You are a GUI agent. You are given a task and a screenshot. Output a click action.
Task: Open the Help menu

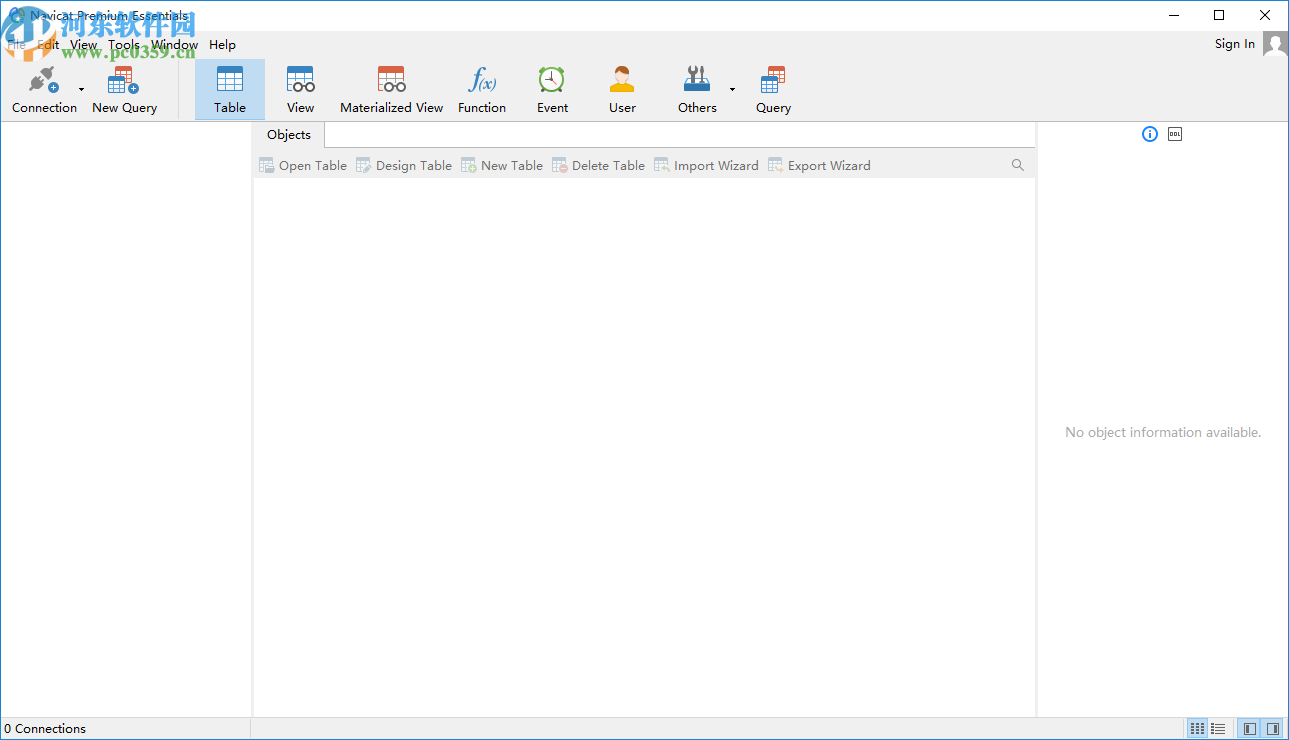click(223, 44)
